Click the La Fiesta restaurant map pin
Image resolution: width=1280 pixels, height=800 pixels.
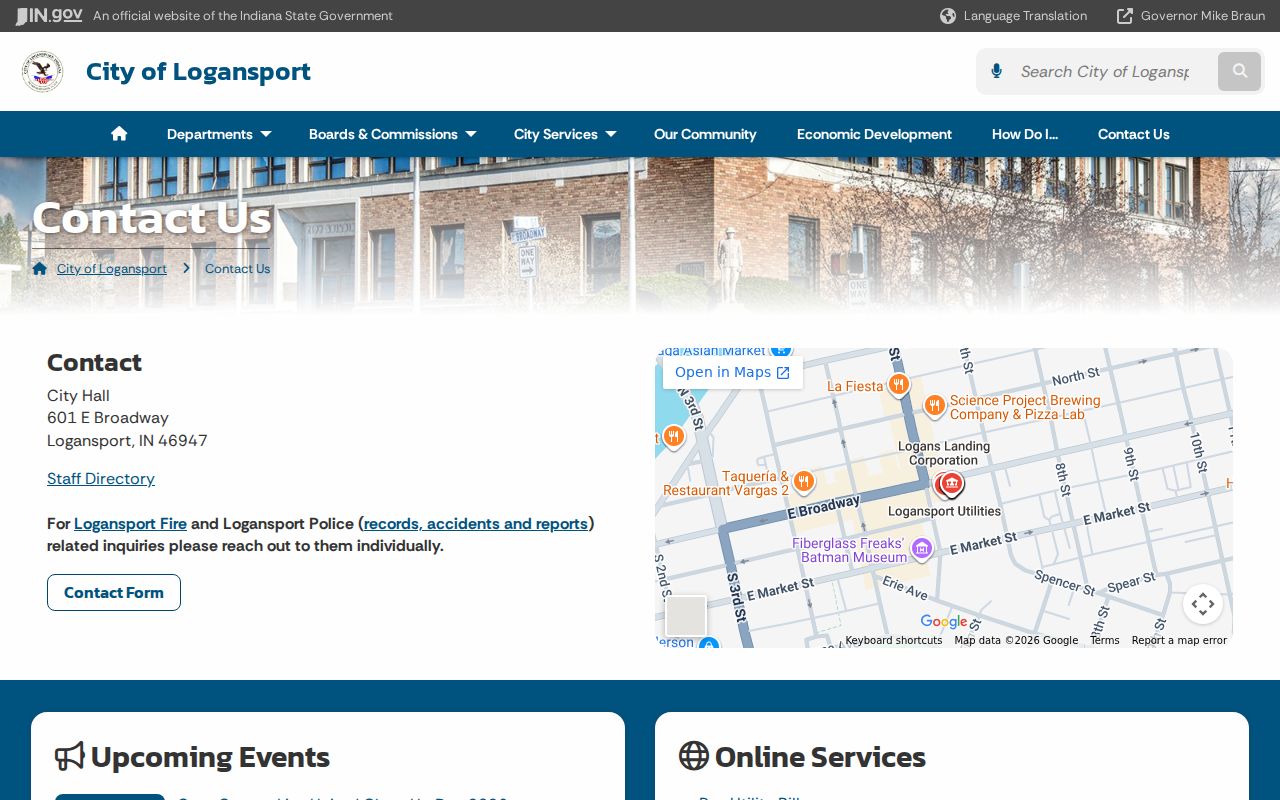[898, 385]
